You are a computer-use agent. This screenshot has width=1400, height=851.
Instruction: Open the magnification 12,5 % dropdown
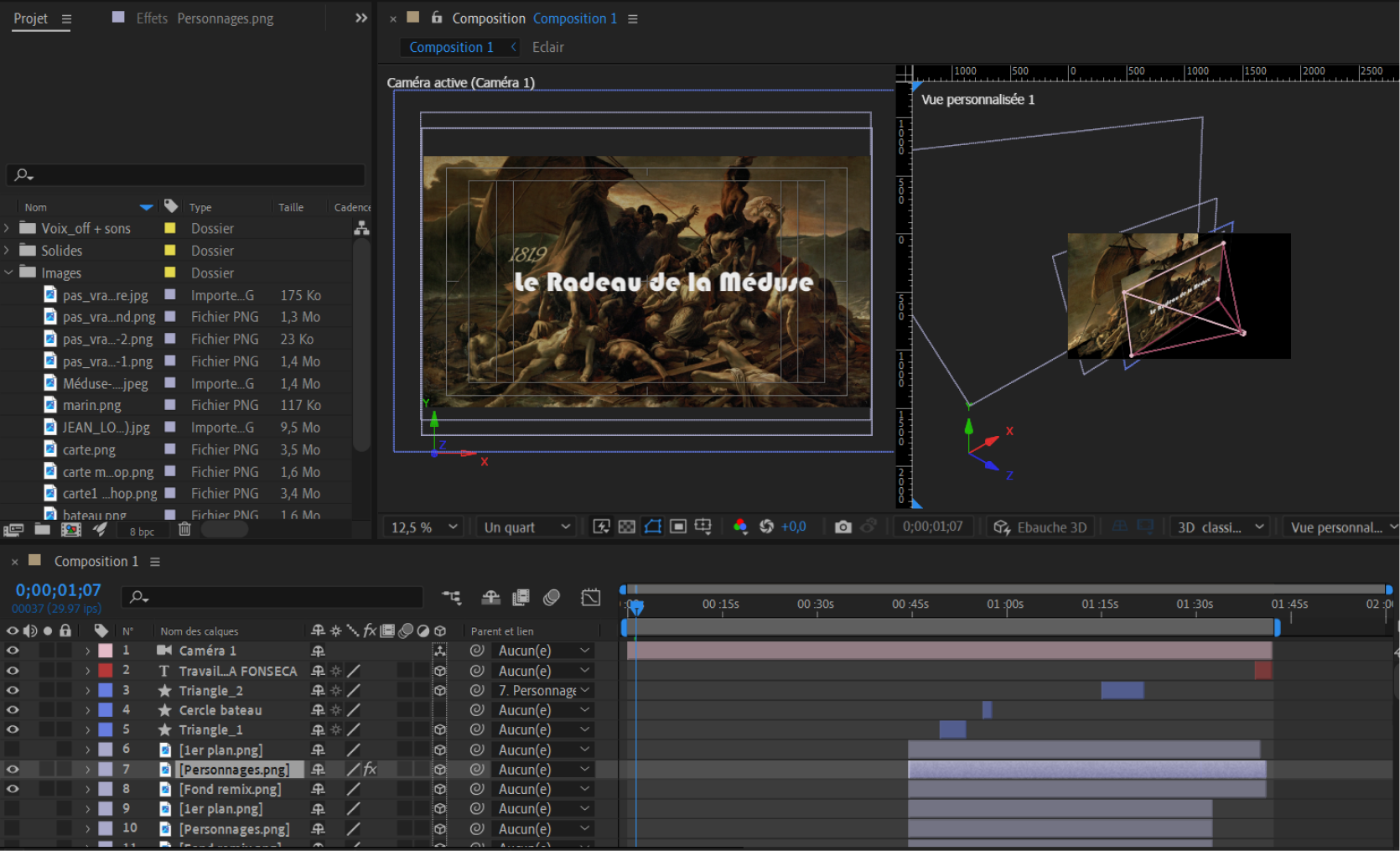(423, 527)
